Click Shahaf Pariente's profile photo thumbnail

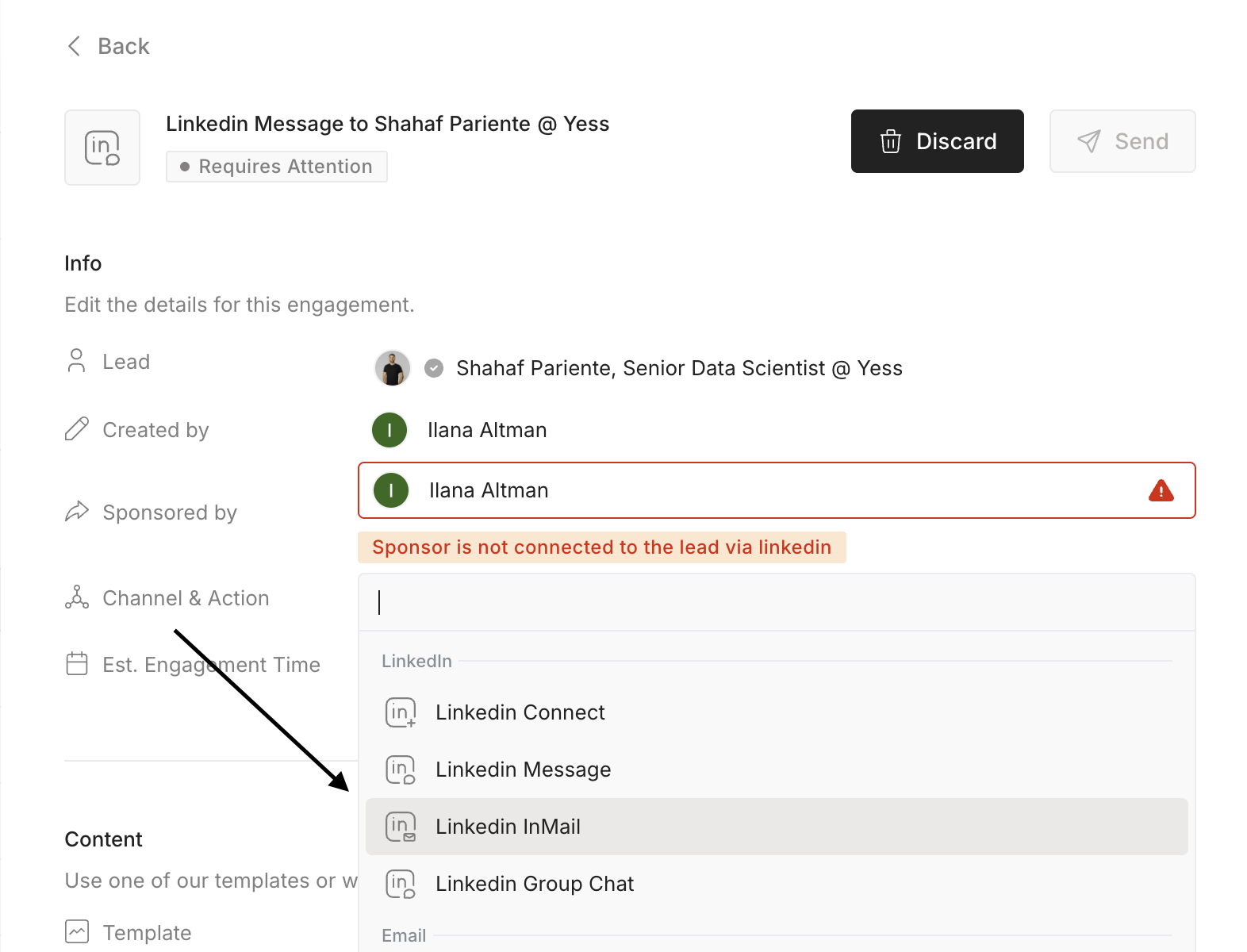[x=392, y=368]
